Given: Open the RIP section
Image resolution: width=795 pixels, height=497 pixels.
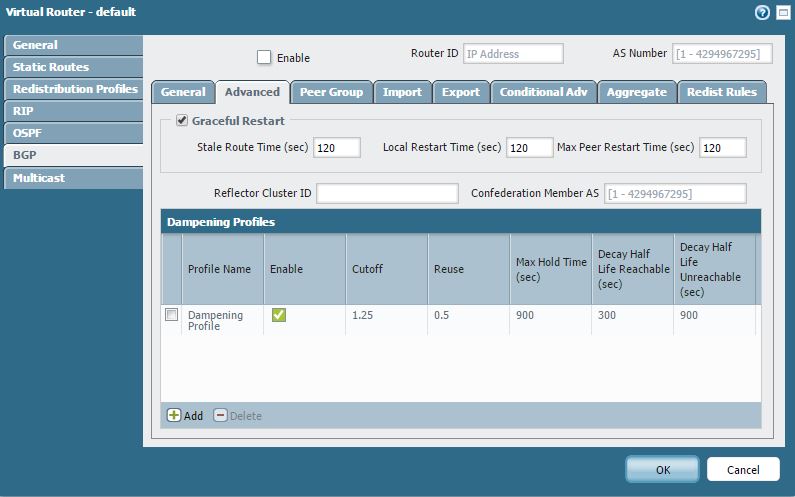Looking at the screenshot, I should coord(74,111).
